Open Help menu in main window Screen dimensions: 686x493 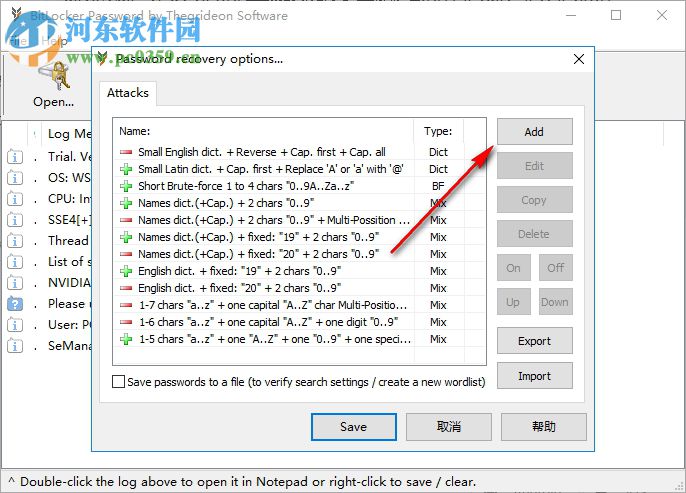coord(54,41)
